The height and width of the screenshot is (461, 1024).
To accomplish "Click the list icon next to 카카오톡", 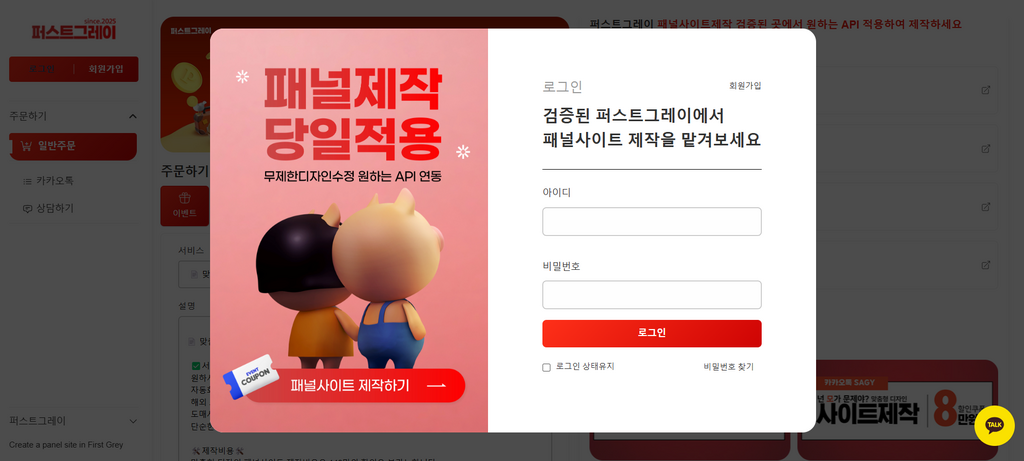I will (x=27, y=181).
